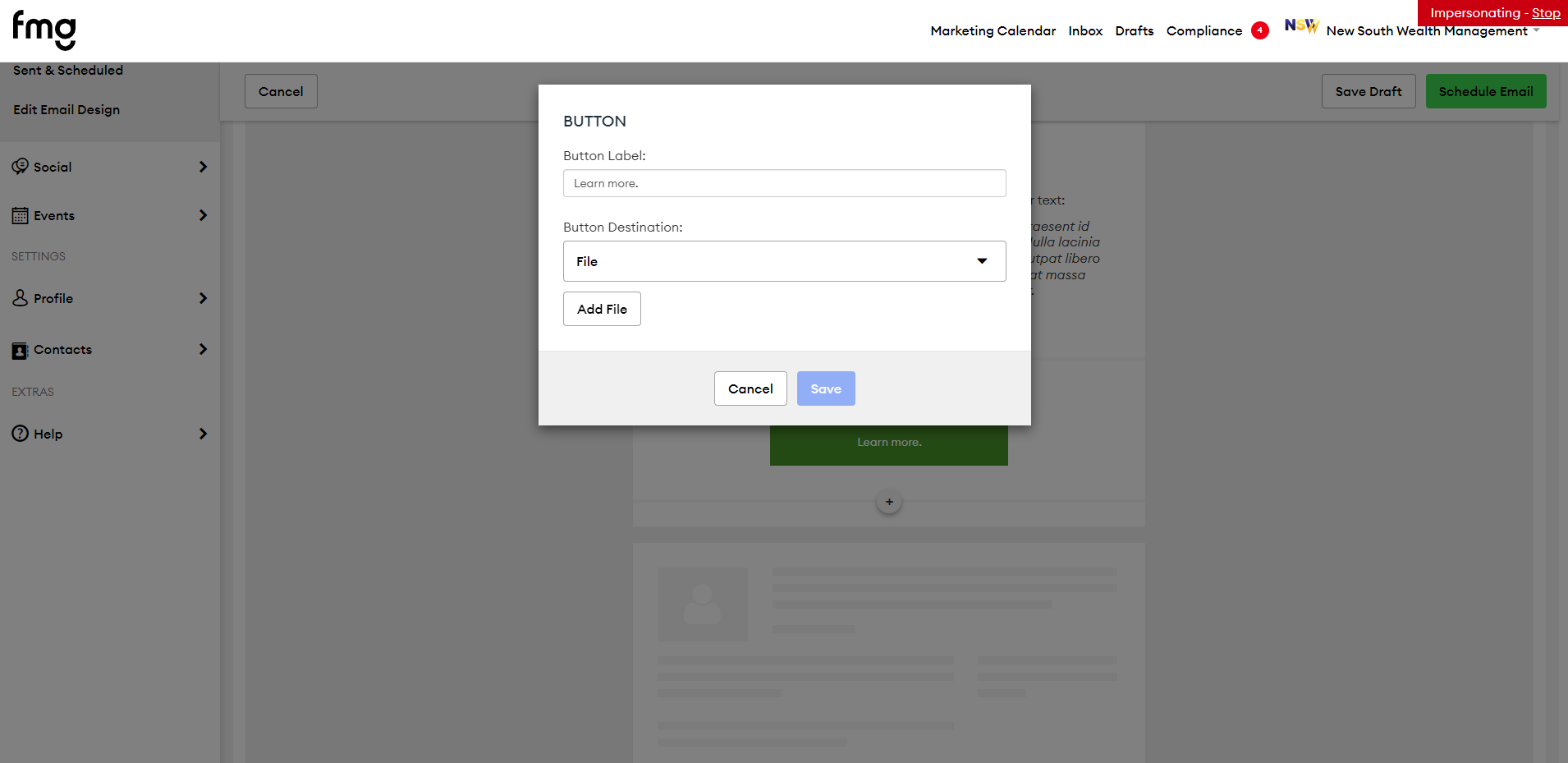Click the Profile person icon

click(20, 297)
